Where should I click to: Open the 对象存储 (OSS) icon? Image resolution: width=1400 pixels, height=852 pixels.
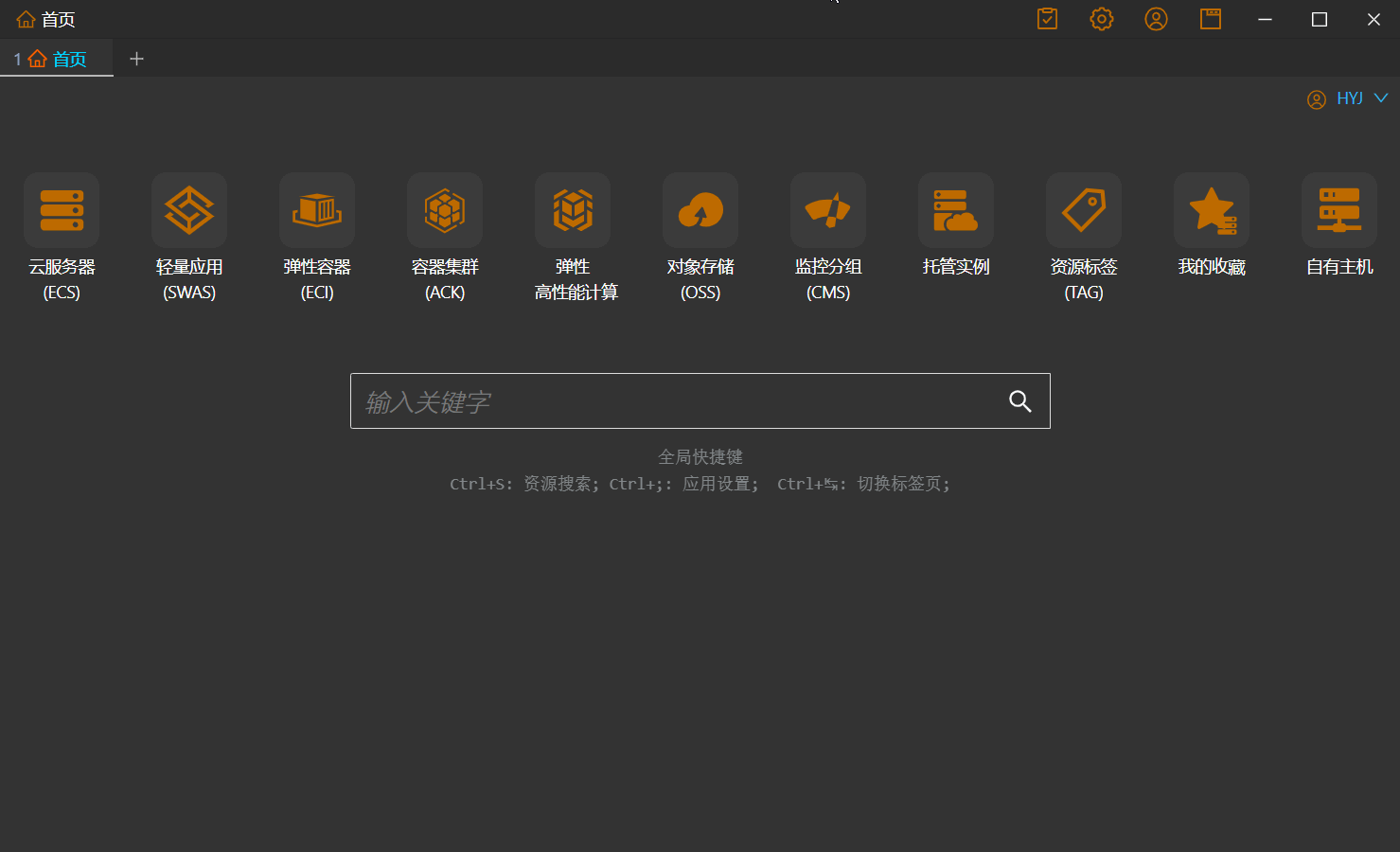click(x=700, y=210)
